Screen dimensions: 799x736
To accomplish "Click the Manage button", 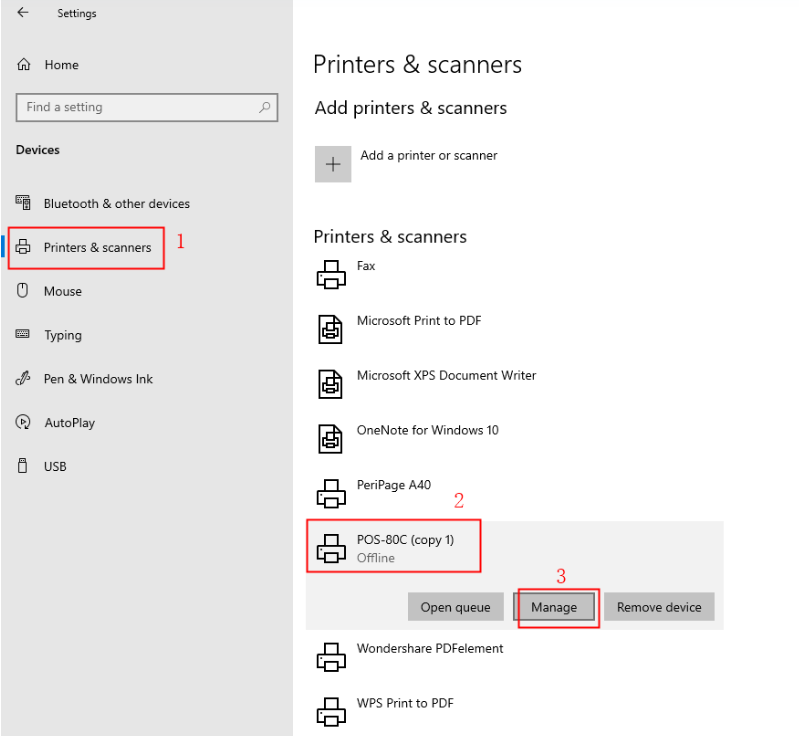I will click(x=554, y=607).
